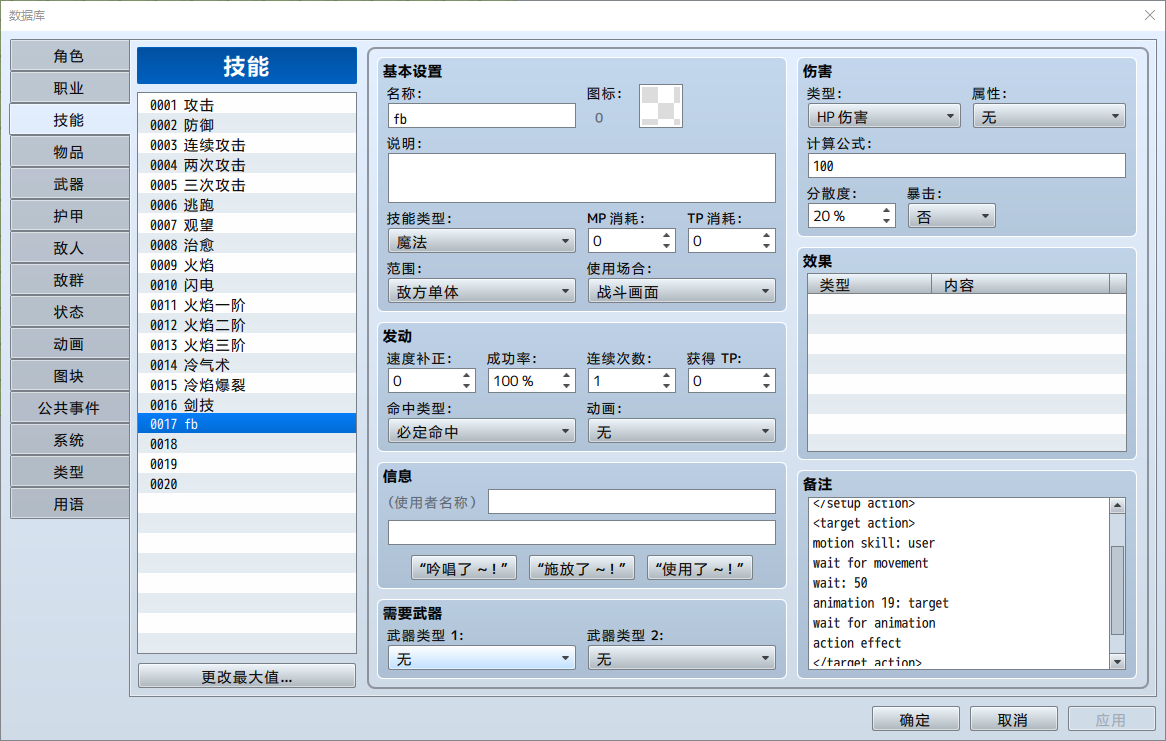Viewport: 1166px width, 741px height.
Task: Increase the 获得 TP spinner value
Action: click(767, 375)
